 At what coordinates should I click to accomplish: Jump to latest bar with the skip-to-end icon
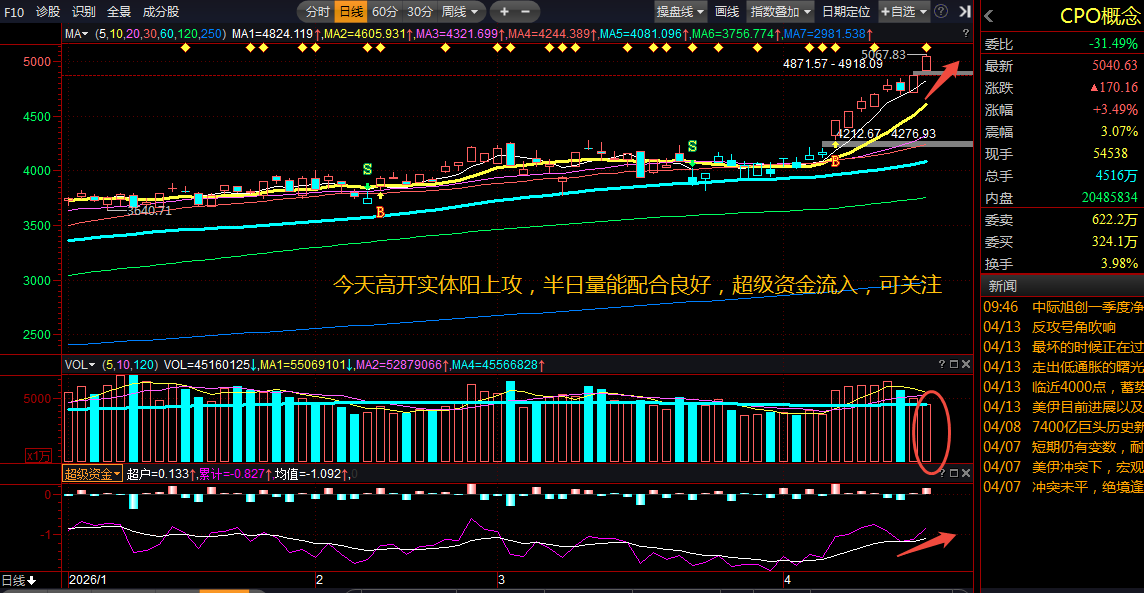[x=963, y=12]
